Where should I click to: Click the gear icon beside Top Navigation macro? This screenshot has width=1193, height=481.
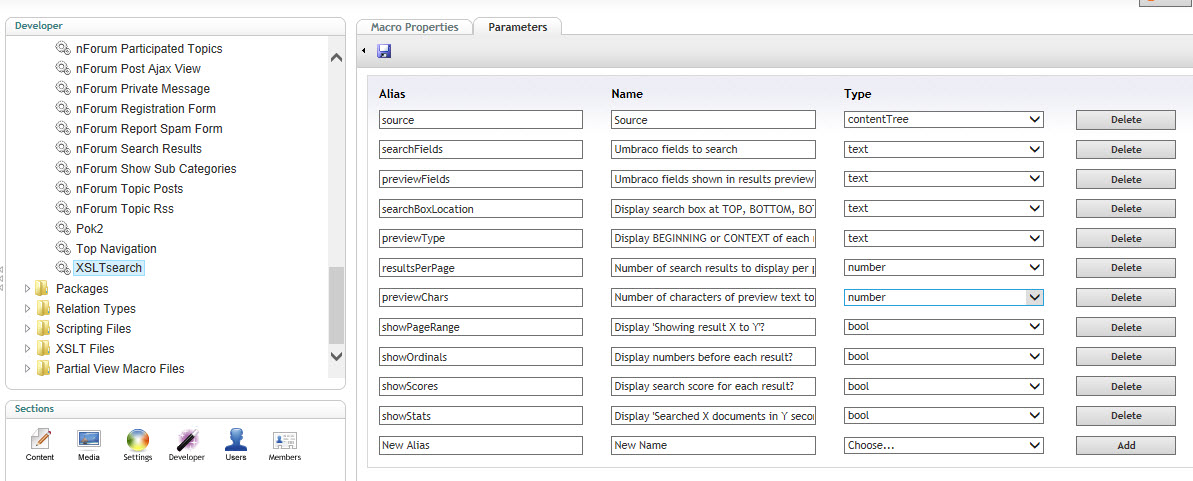pyautogui.click(x=63, y=248)
